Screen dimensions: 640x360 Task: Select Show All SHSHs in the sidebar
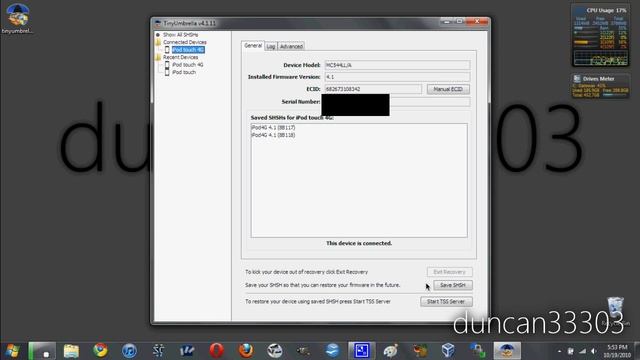coord(180,35)
